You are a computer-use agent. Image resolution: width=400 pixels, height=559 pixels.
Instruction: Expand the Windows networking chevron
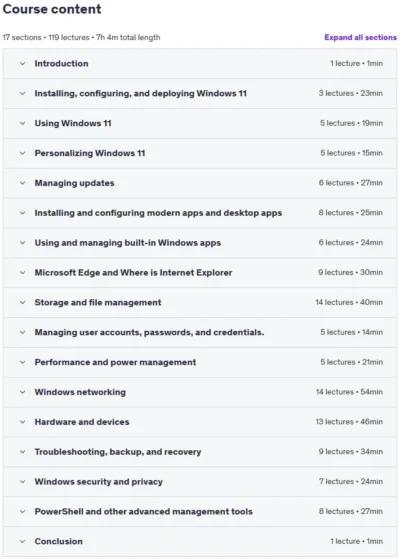[22, 392]
